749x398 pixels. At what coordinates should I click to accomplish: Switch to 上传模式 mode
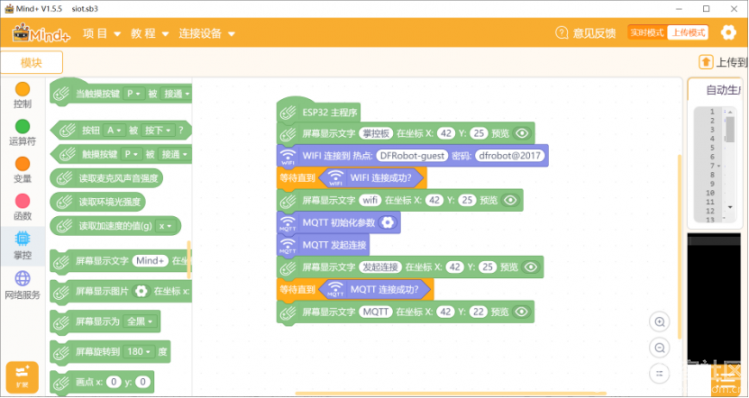pyautogui.click(x=688, y=32)
